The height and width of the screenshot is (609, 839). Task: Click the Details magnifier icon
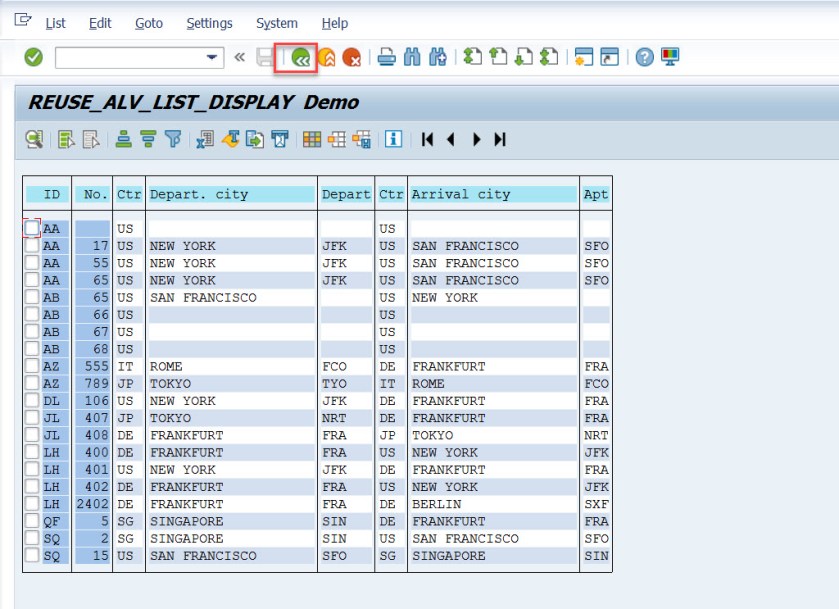(x=34, y=139)
